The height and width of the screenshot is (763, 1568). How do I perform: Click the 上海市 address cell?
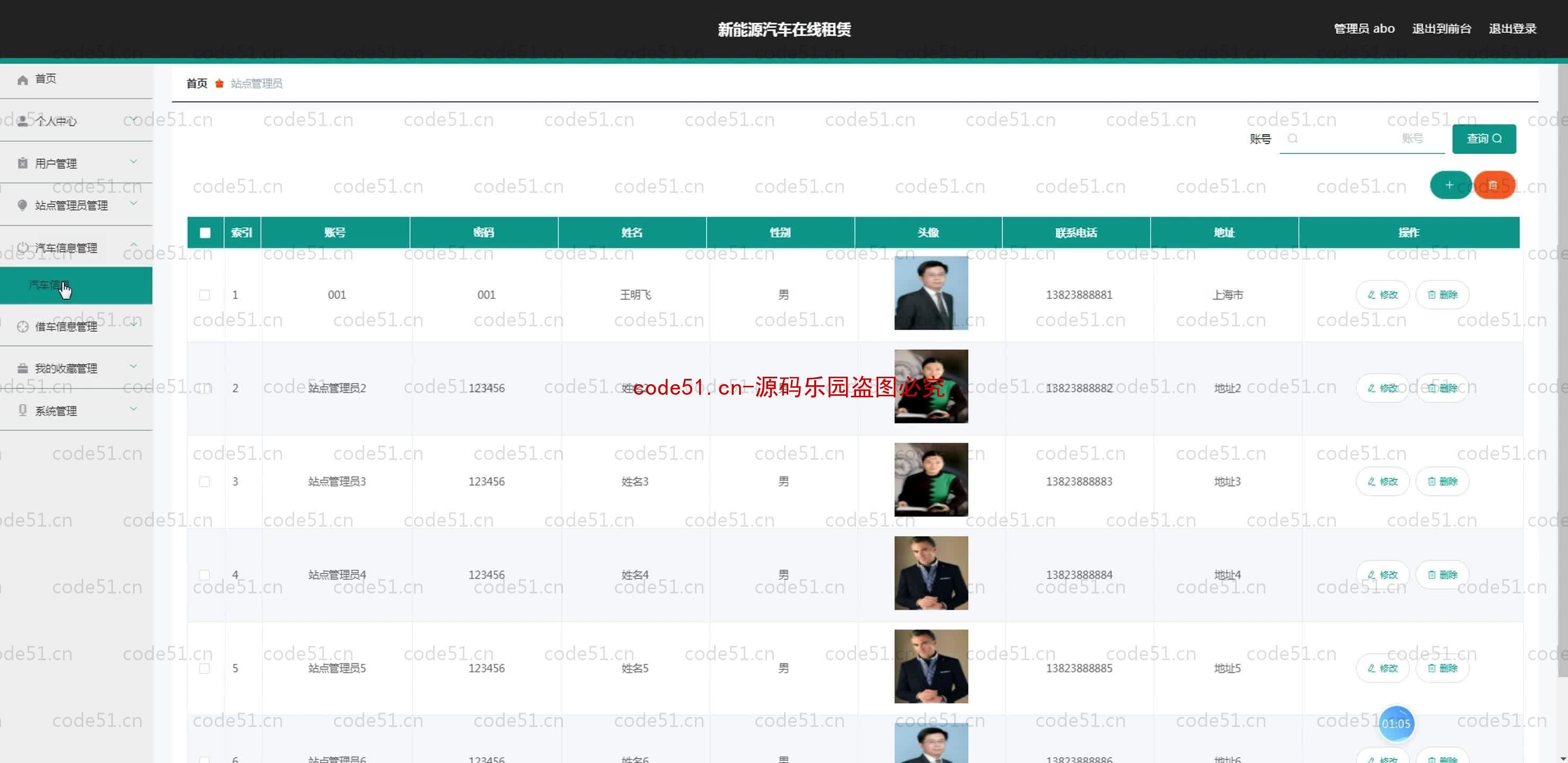1227,295
